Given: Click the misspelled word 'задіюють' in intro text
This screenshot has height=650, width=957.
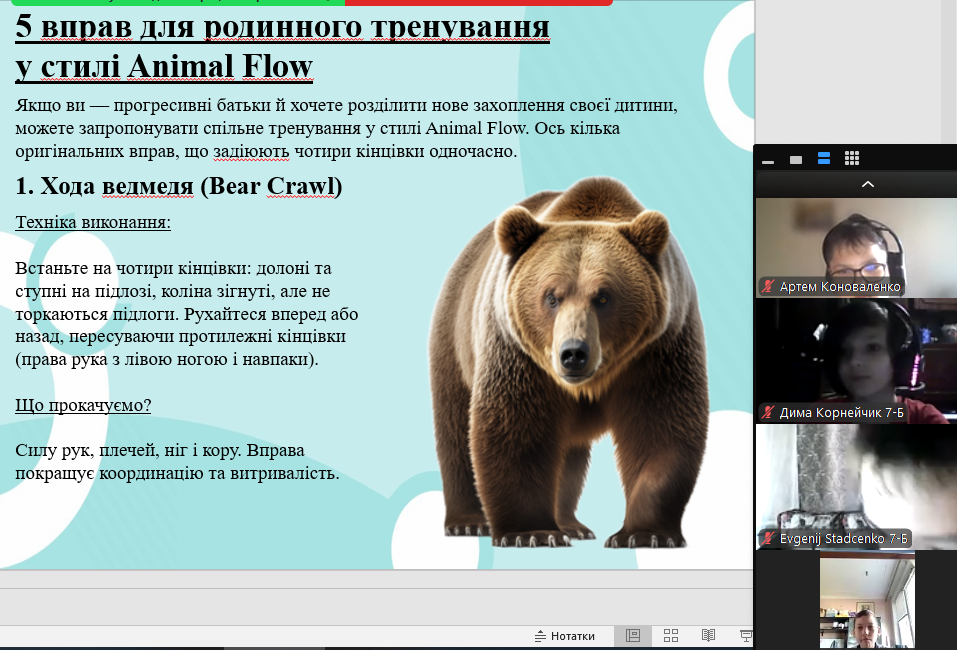Looking at the screenshot, I should (x=251, y=151).
